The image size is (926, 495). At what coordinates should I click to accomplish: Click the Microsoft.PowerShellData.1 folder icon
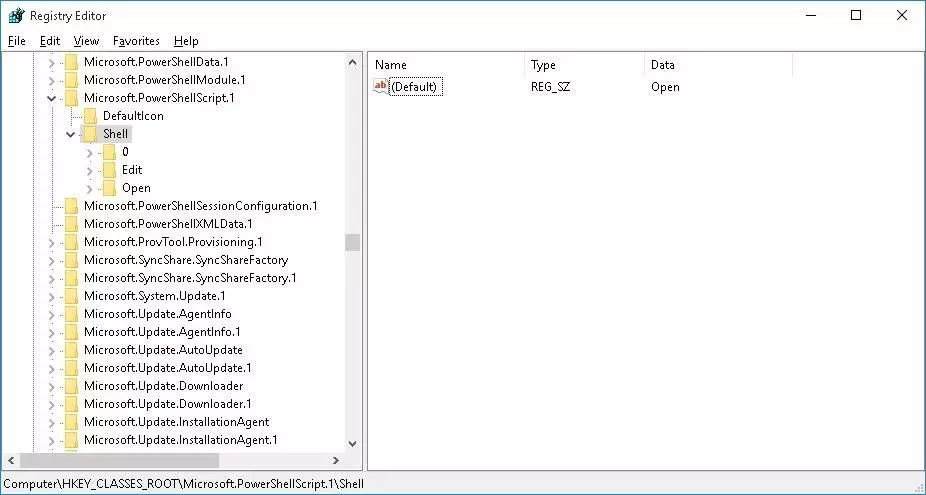pyautogui.click(x=71, y=62)
